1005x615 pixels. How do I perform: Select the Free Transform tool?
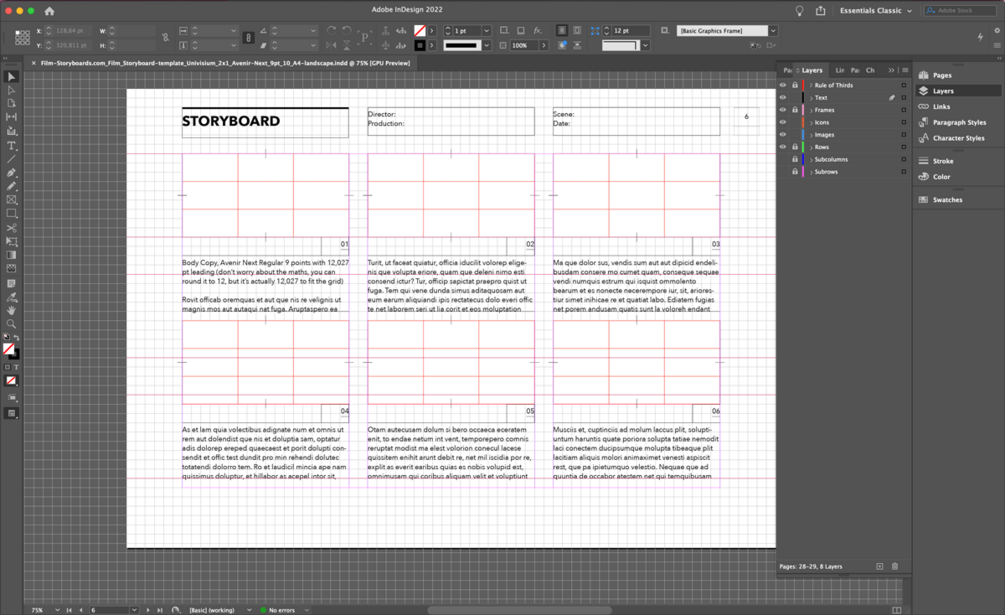[11, 242]
